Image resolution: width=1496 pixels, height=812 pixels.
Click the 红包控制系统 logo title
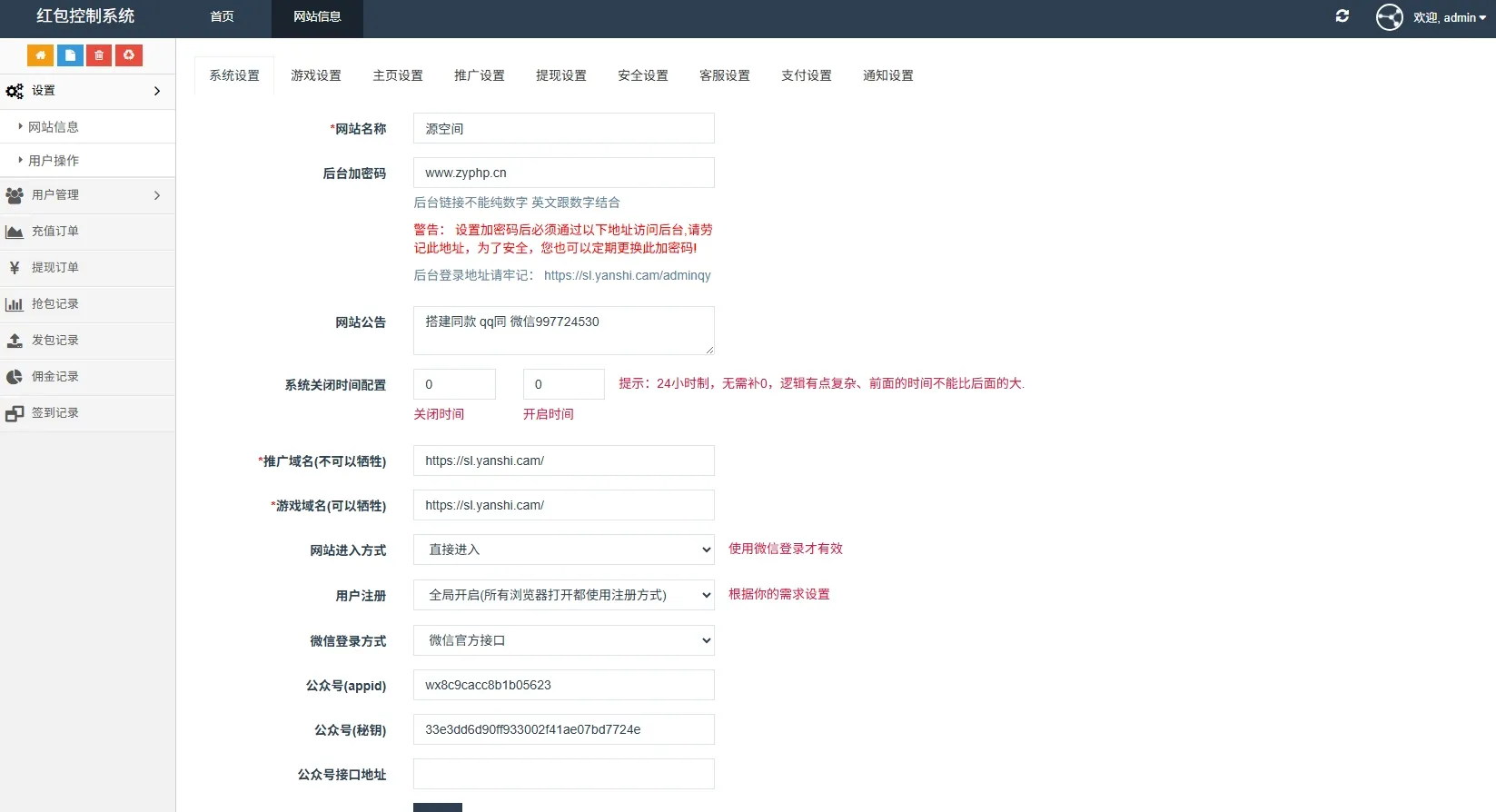click(x=85, y=16)
